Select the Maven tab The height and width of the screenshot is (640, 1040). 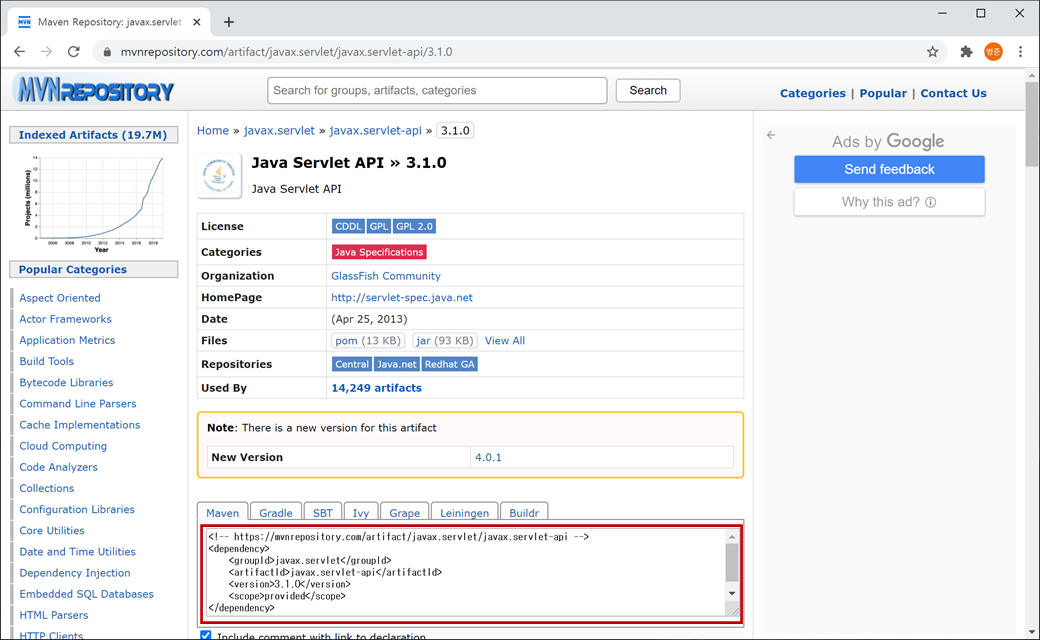click(x=222, y=513)
